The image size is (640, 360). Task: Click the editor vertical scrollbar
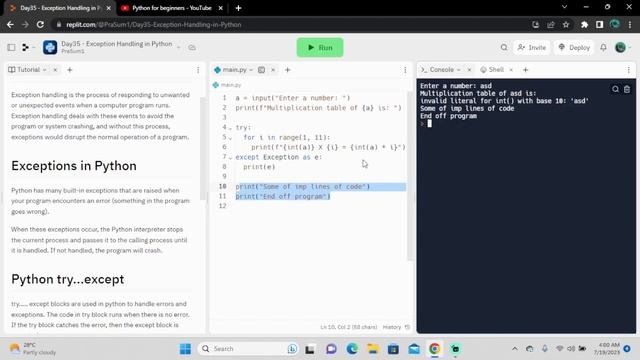(x=410, y=176)
